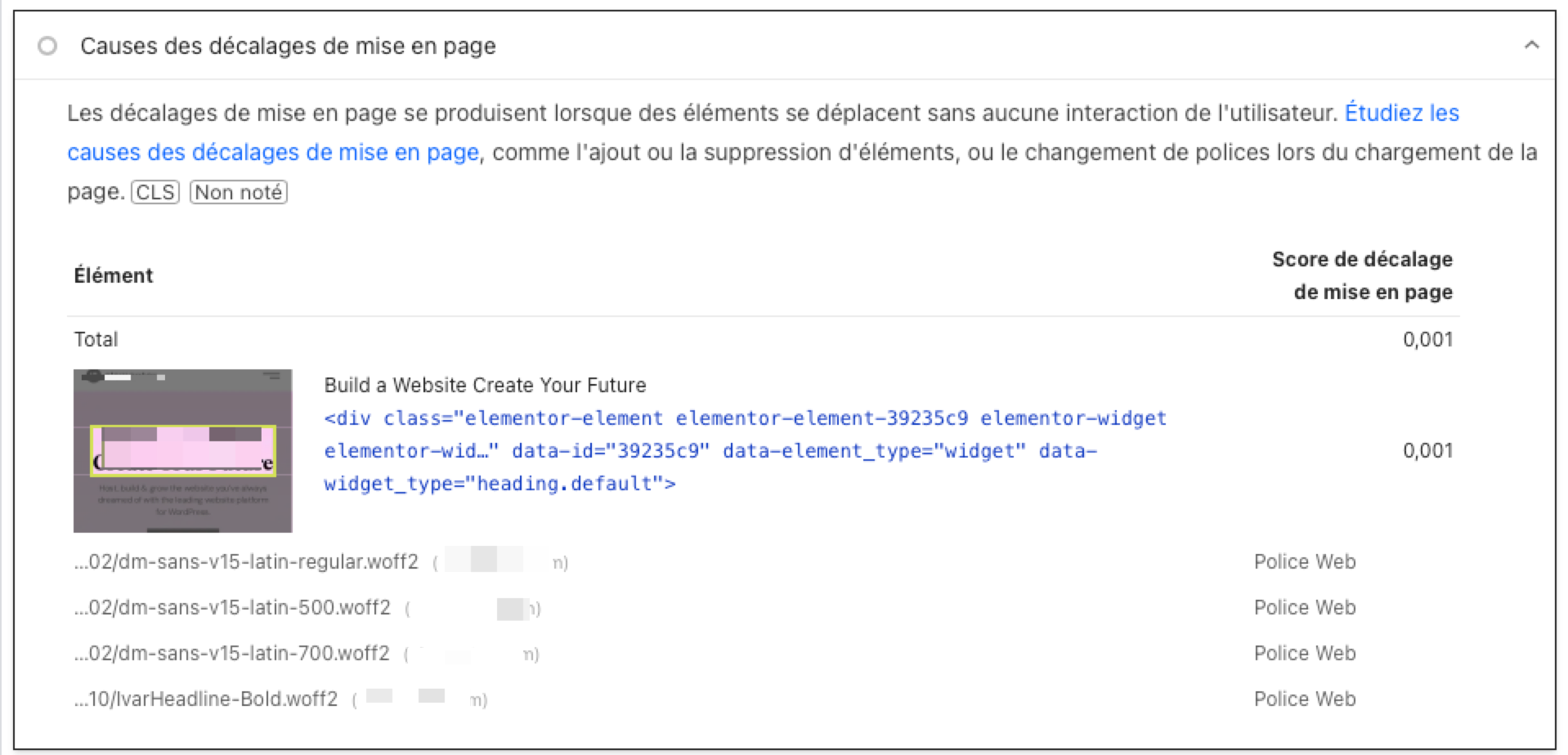Select the elementor-element div code snippet
Image resolution: width=1568 pixels, height=755 pixels.
coord(745,450)
